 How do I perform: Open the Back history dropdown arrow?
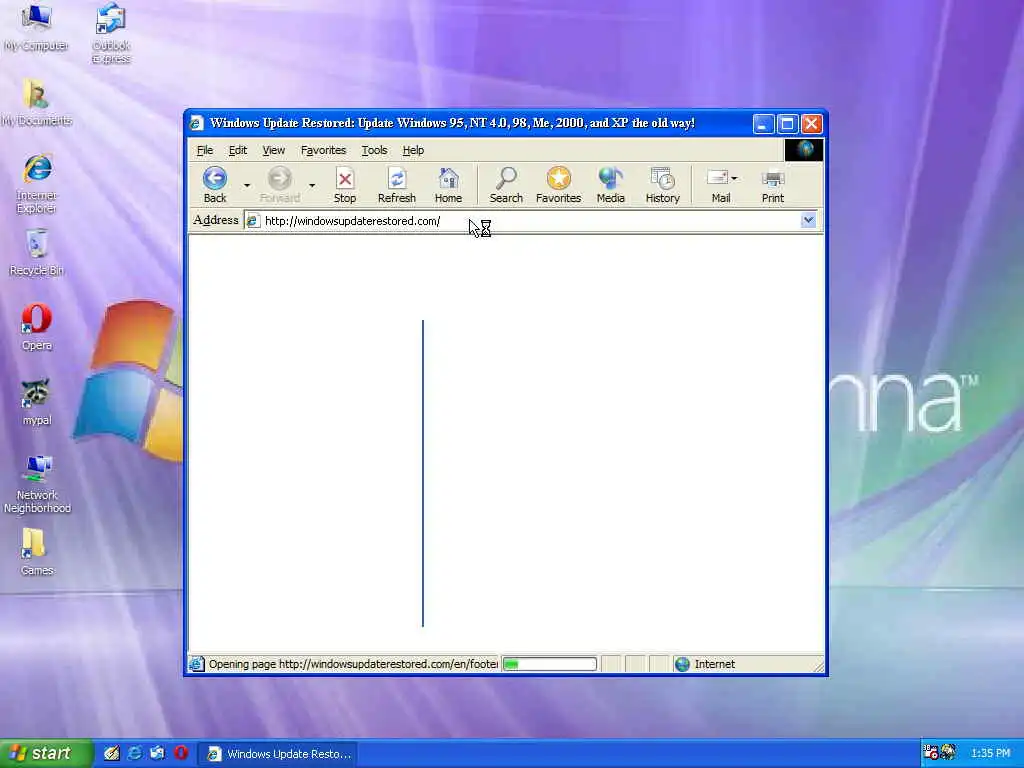coord(247,185)
